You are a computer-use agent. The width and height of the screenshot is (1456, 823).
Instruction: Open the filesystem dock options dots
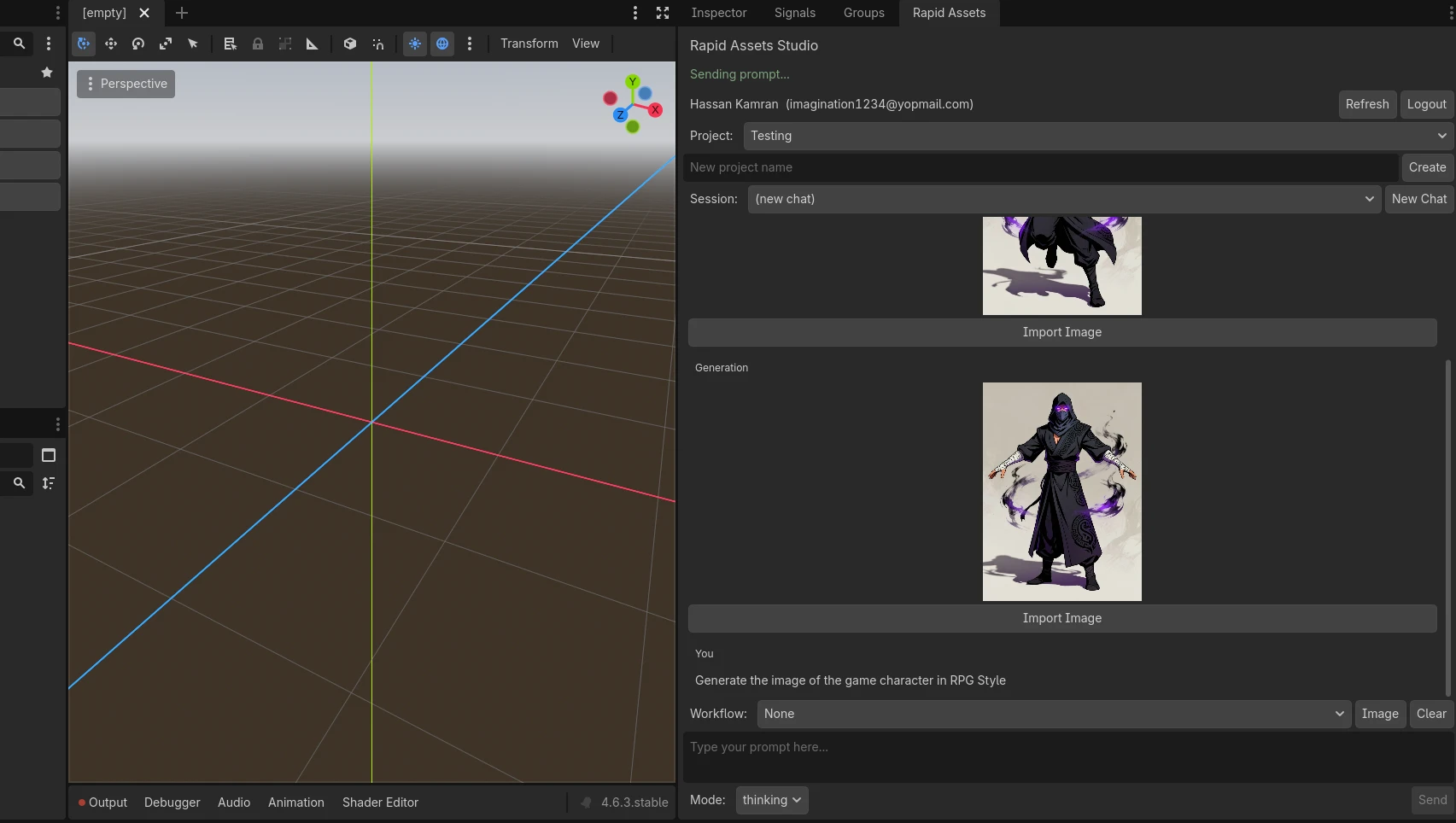click(57, 424)
